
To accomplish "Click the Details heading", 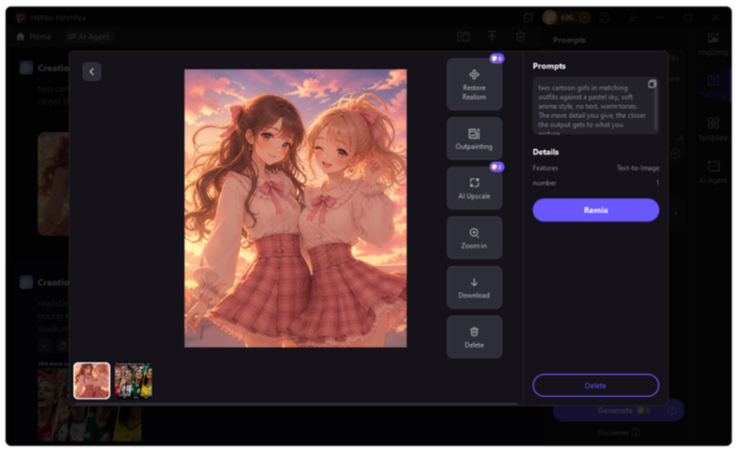I will pyautogui.click(x=545, y=152).
